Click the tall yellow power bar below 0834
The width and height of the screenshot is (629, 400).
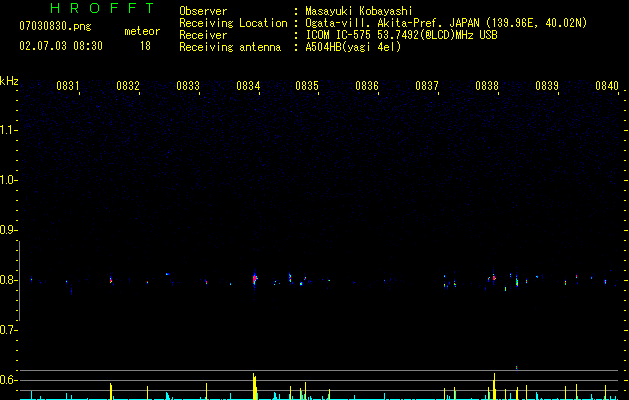(254, 386)
